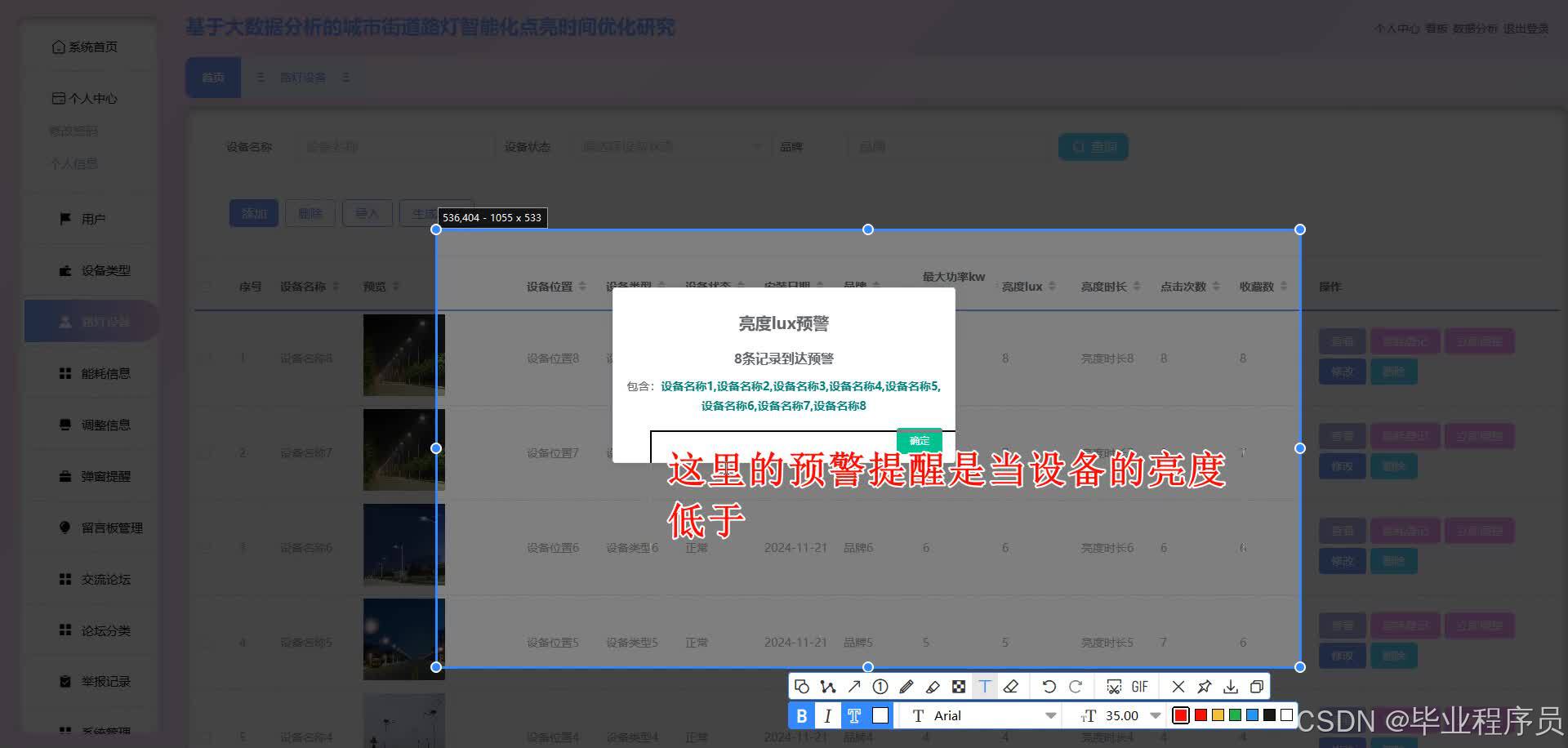Start GIF recording
The width and height of the screenshot is (1568, 748).
pyautogui.click(x=1140, y=687)
